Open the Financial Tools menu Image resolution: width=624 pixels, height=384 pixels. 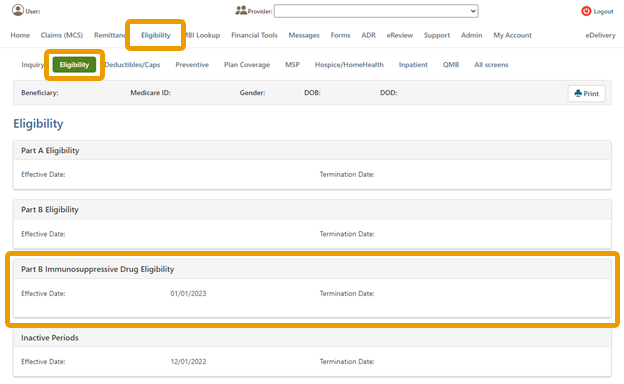click(x=254, y=35)
